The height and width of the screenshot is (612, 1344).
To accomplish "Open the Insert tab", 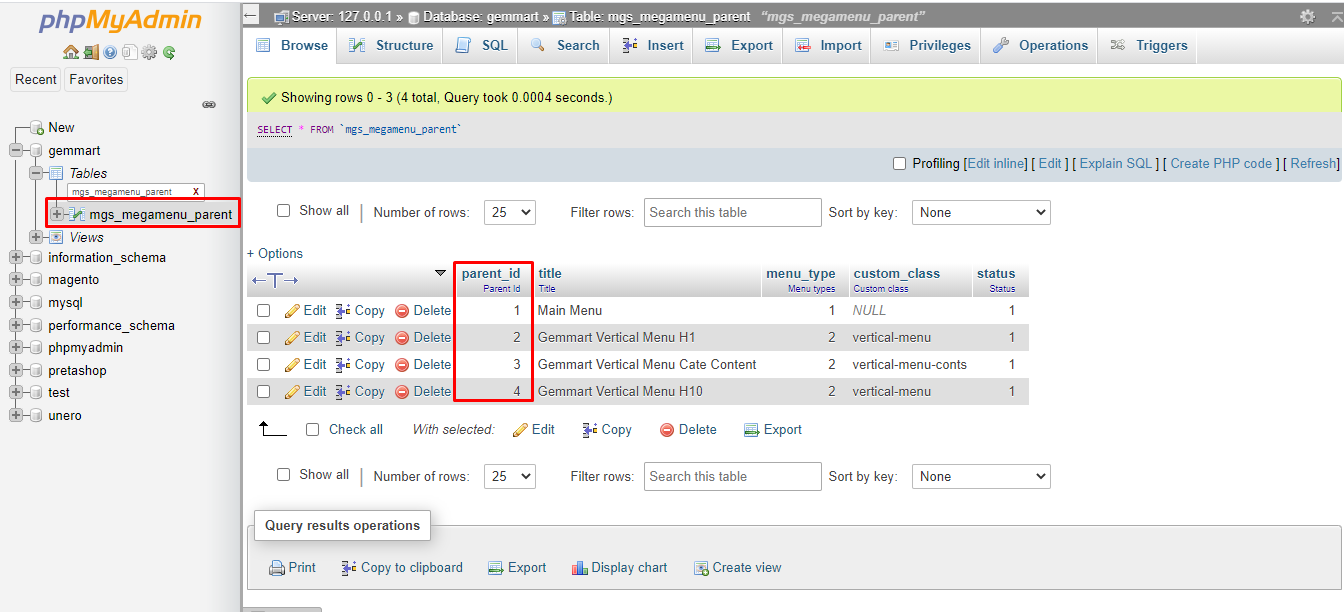I will 652,46.
